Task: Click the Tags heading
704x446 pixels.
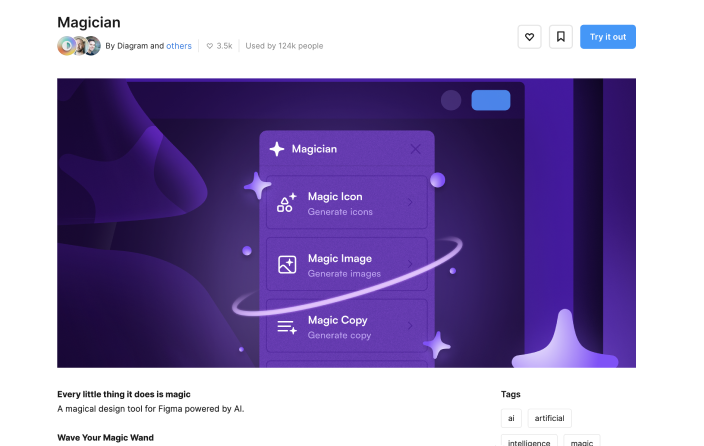Action: [510, 394]
